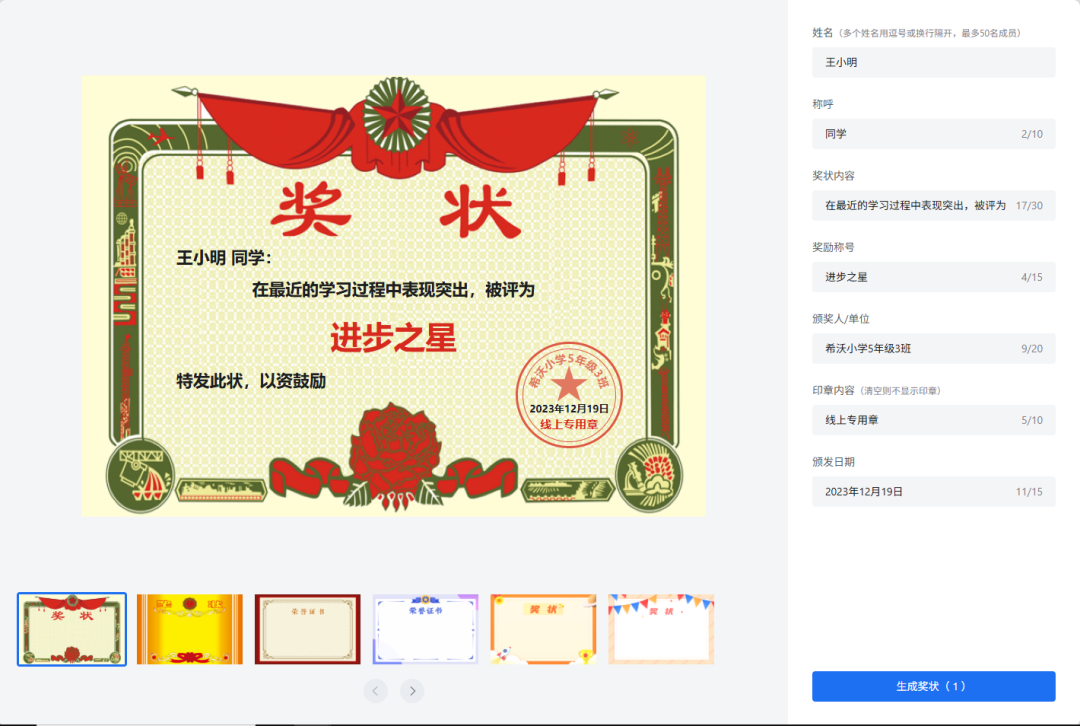Click the right carousel arrow for more templates

coord(412,690)
